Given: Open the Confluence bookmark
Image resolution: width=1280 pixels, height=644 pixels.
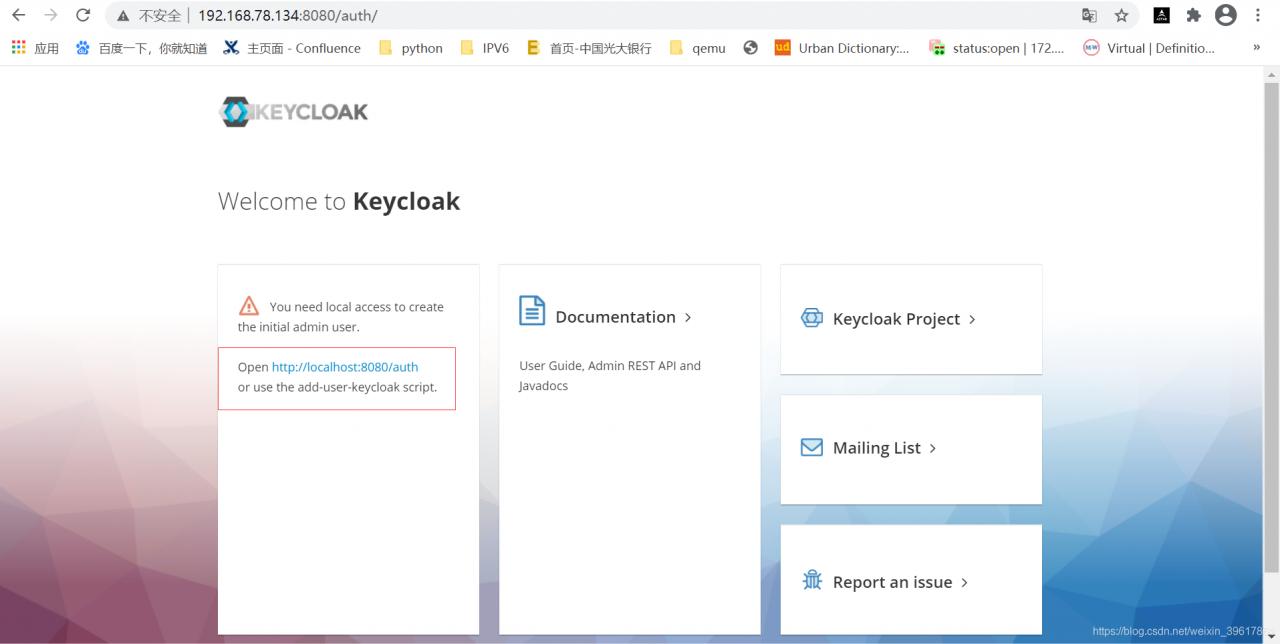Looking at the screenshot, I should pyautogui.click(x=292, y=48).
